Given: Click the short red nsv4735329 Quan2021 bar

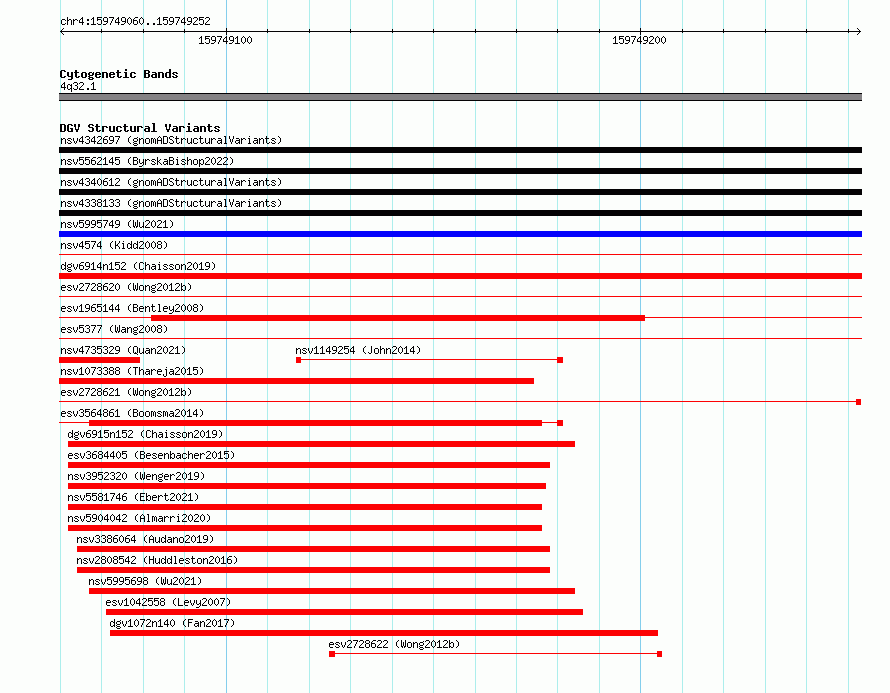Looking at the screenshot, I should 99,360.
